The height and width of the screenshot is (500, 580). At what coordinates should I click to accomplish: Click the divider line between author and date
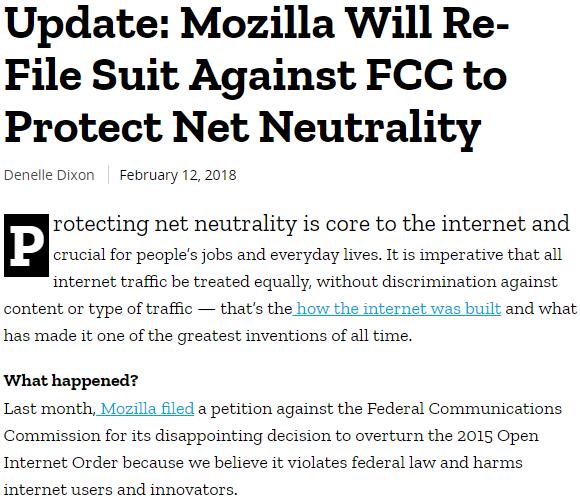[108, 175]
